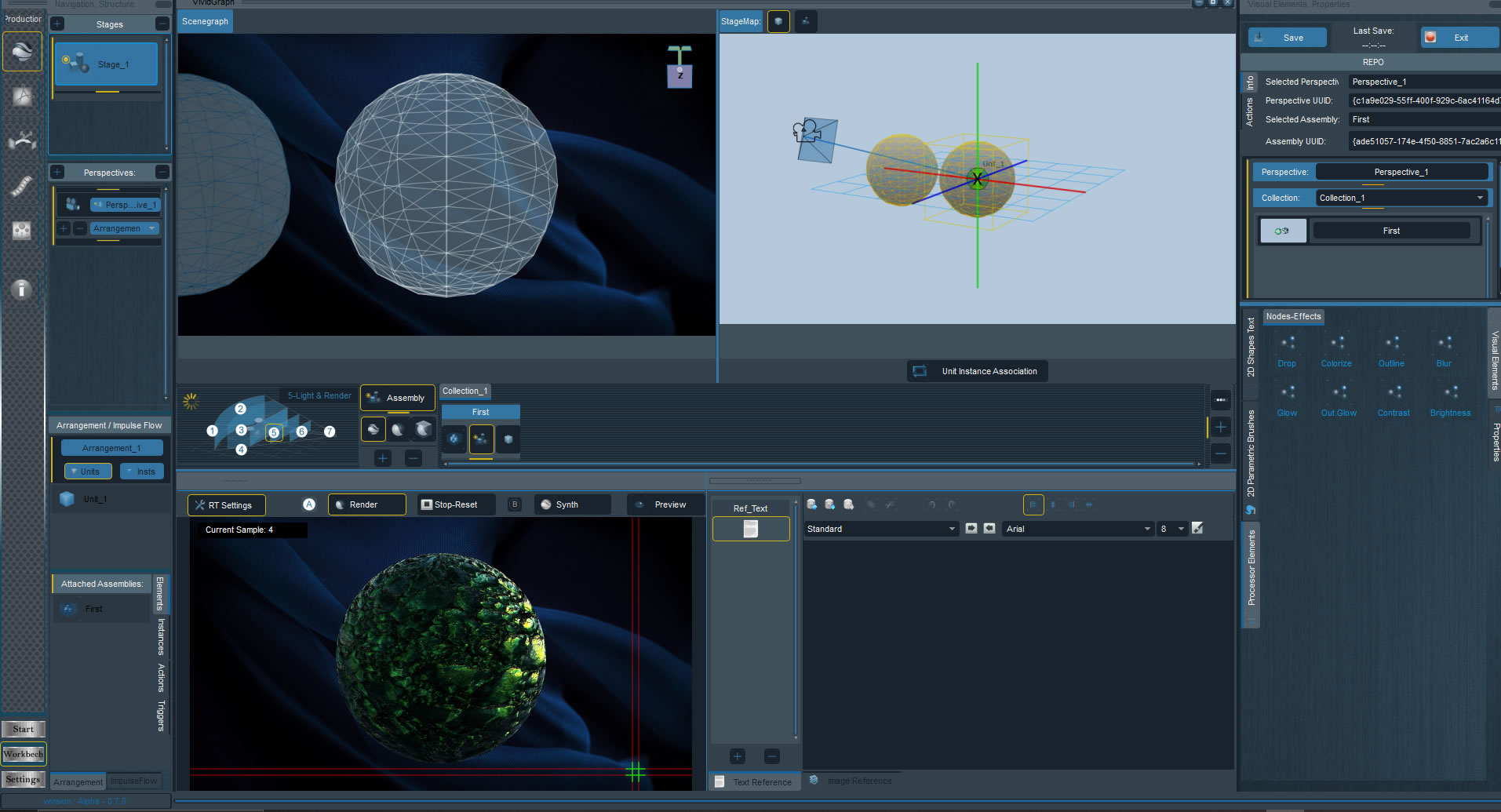
Task: Expand the Standard style dropdown
Action: tap(880, 529)
